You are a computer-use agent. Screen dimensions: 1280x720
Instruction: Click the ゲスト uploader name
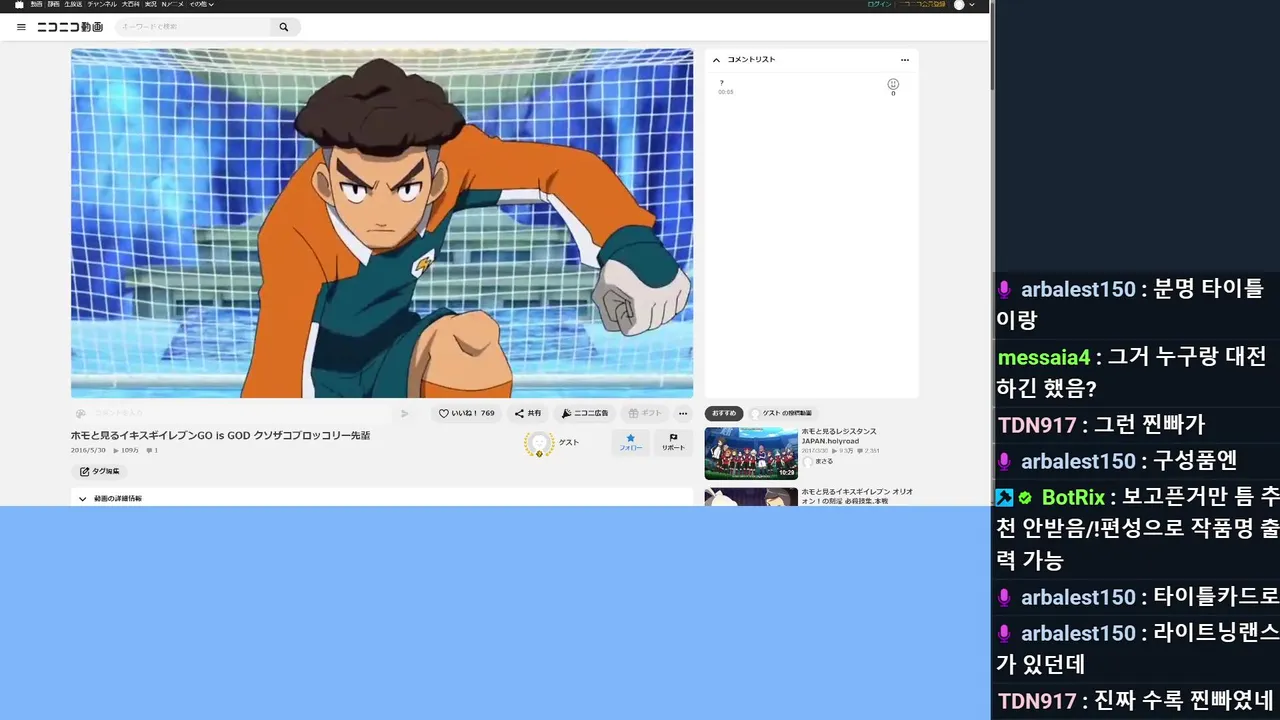[x=569, y=442]
